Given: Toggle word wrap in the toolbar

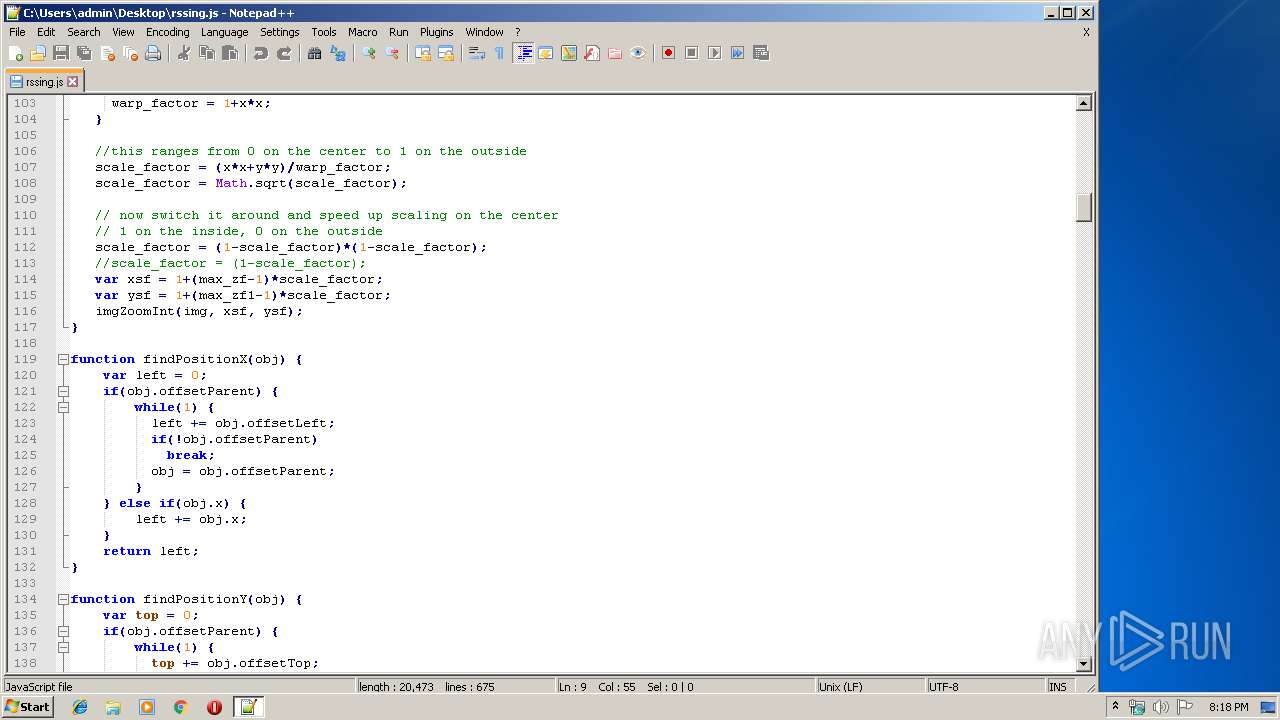Looking at the screenshot, I should (x=477, y=53).
